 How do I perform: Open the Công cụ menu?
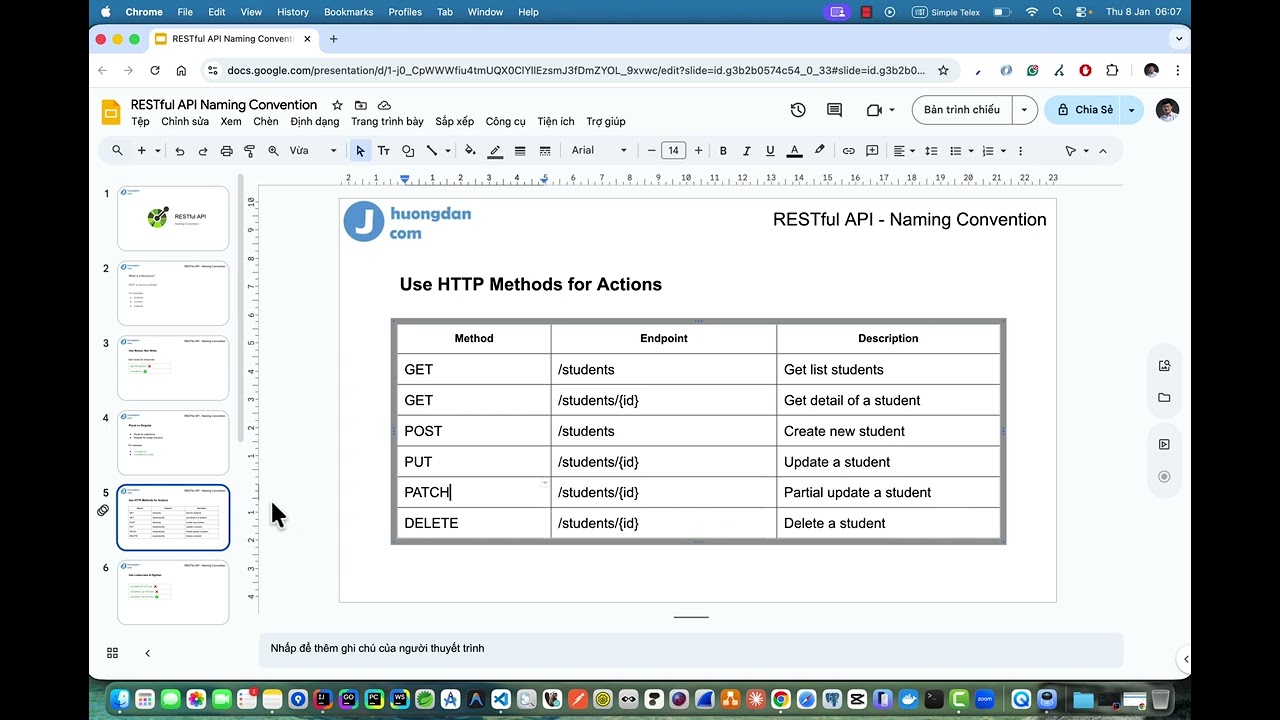point(506,122)
